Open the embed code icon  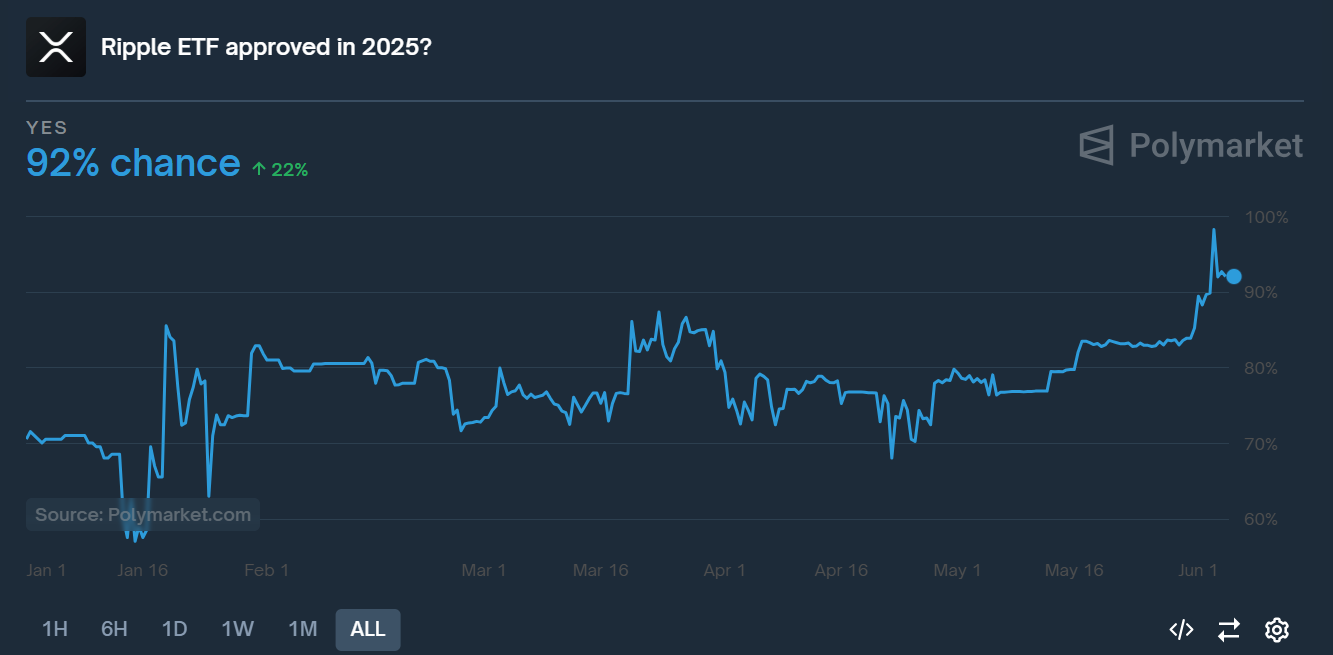[x=1181, y=629]
